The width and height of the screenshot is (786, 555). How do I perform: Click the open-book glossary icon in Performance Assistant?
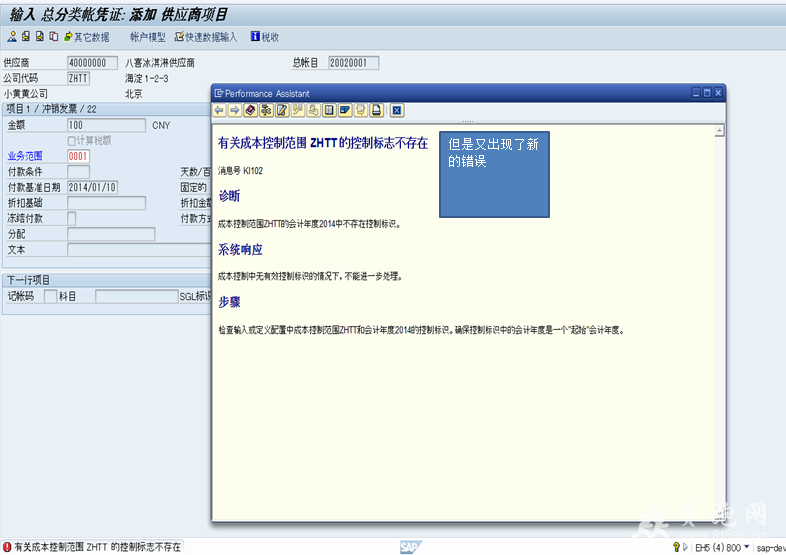click(329, 110)
